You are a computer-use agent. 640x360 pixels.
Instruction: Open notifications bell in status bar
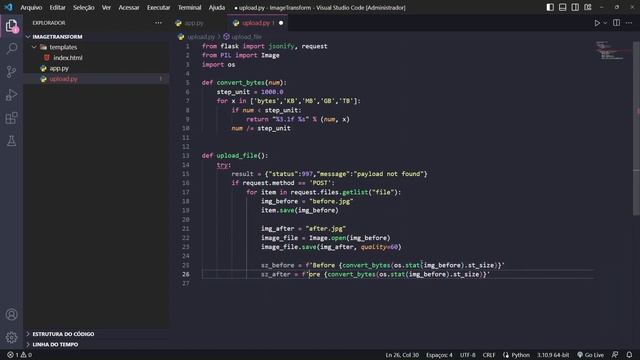[x=629, y=355]
